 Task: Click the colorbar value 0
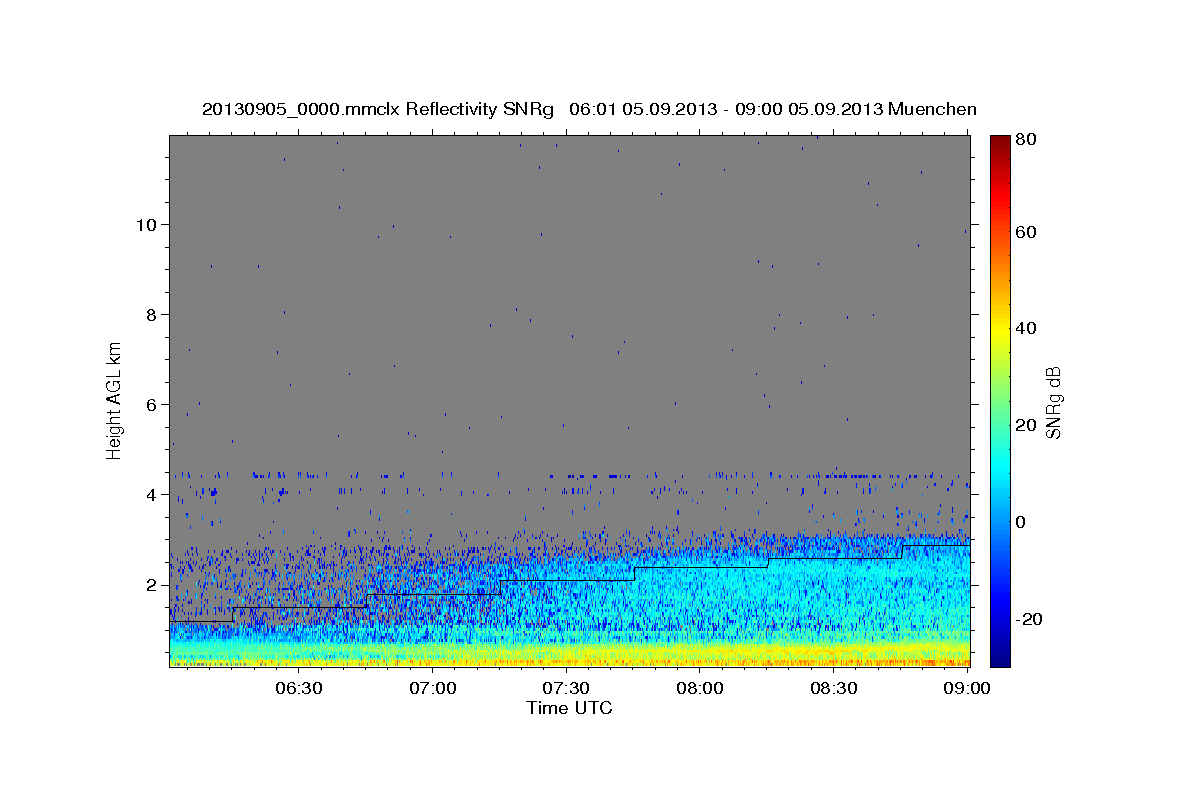1020,522
